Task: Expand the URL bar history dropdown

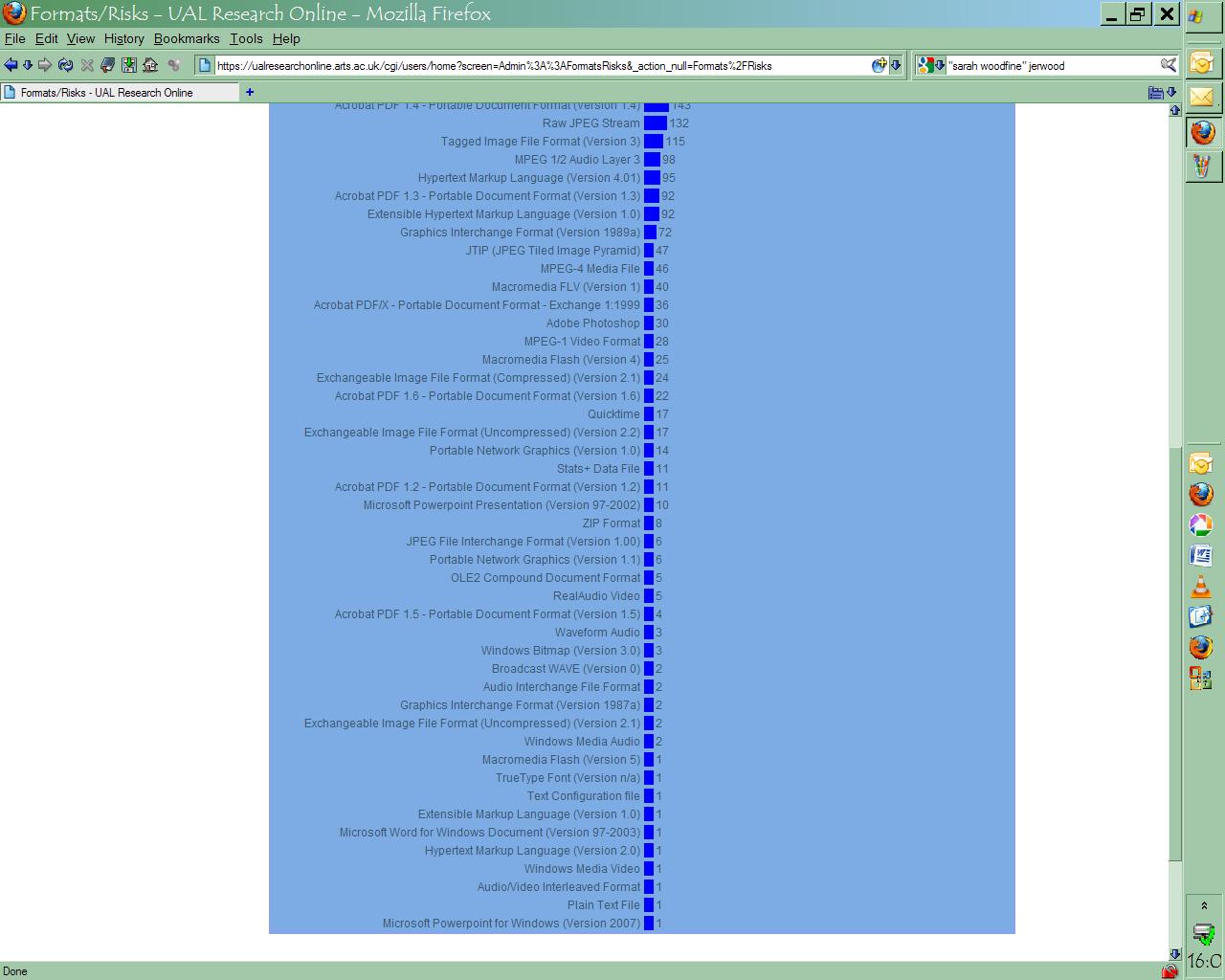Action: point(896,65)
